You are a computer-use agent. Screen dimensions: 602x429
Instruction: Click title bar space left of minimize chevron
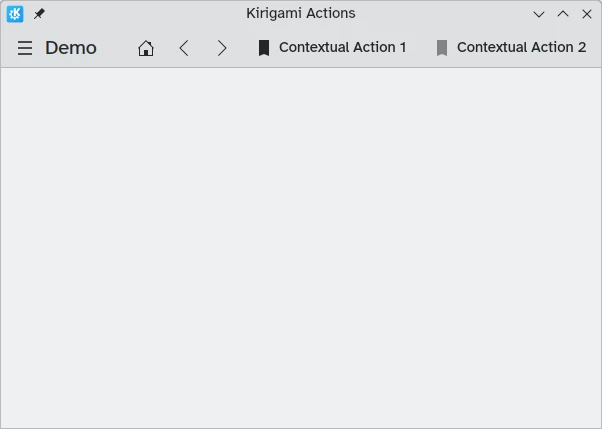coord(443,14)
